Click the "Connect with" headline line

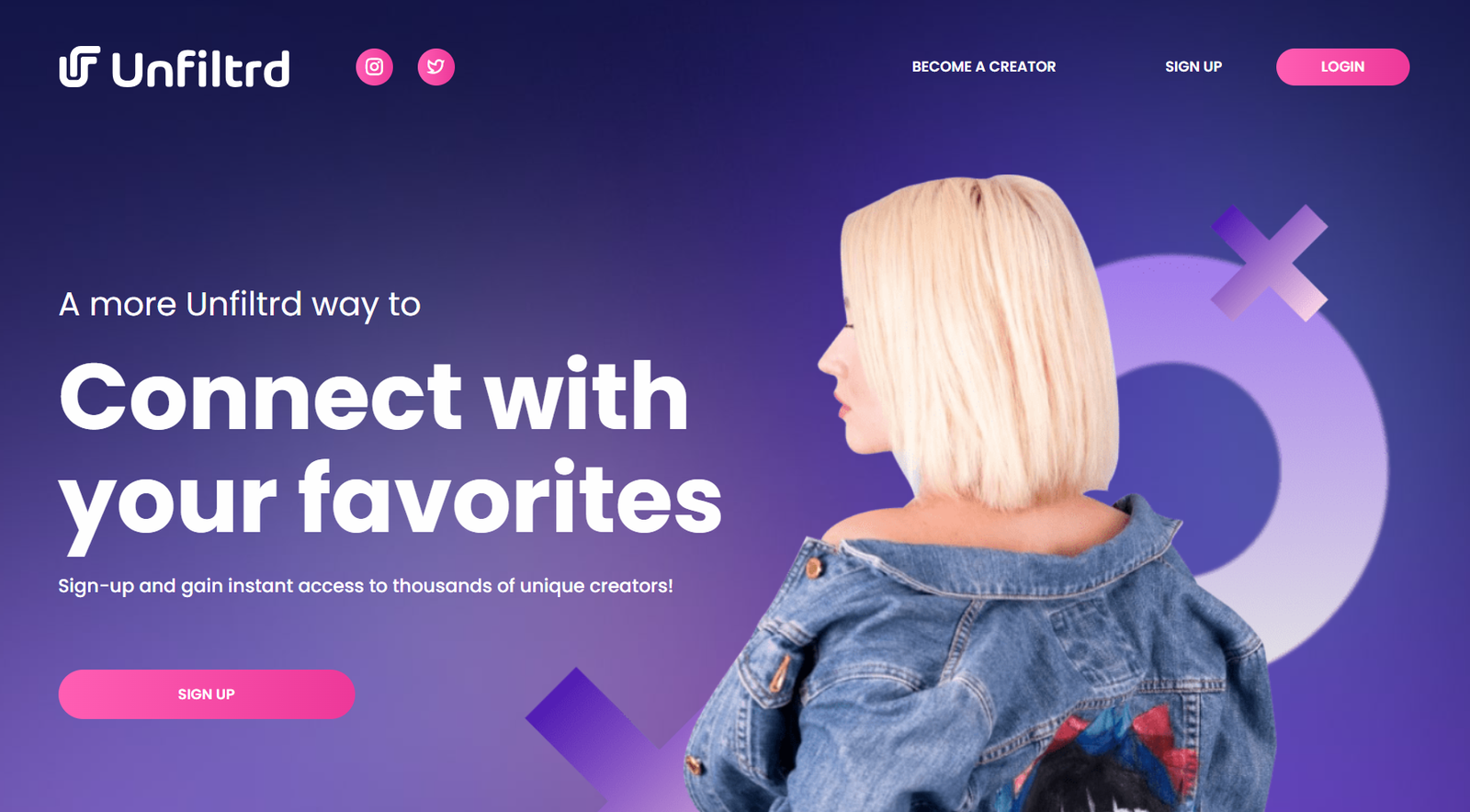coord(374,395)
